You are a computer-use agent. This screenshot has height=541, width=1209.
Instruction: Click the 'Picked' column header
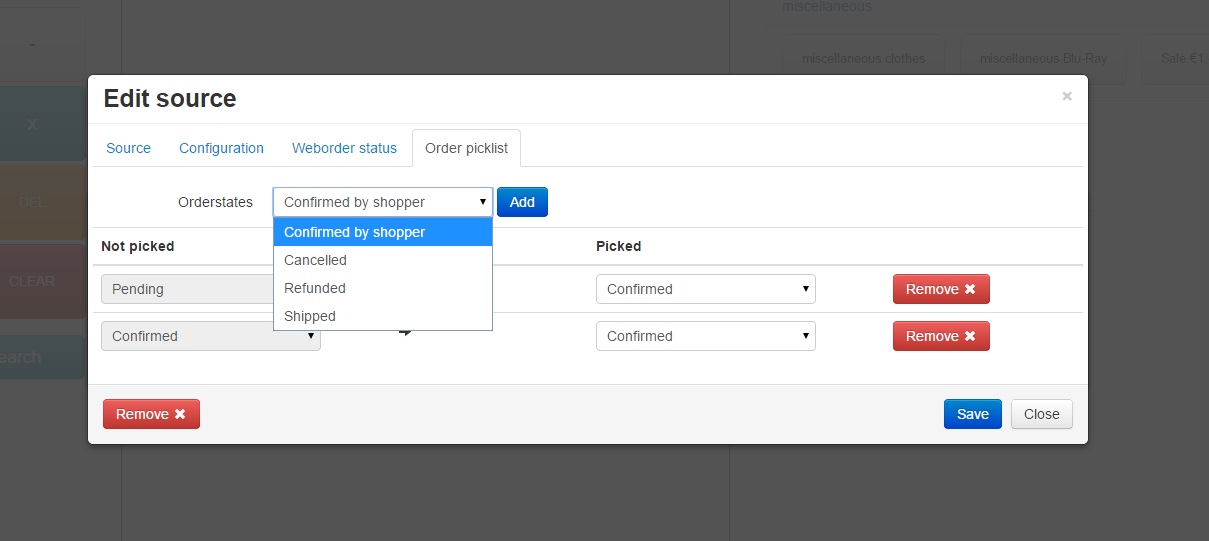pyautogui.click(x=619, y=246)
